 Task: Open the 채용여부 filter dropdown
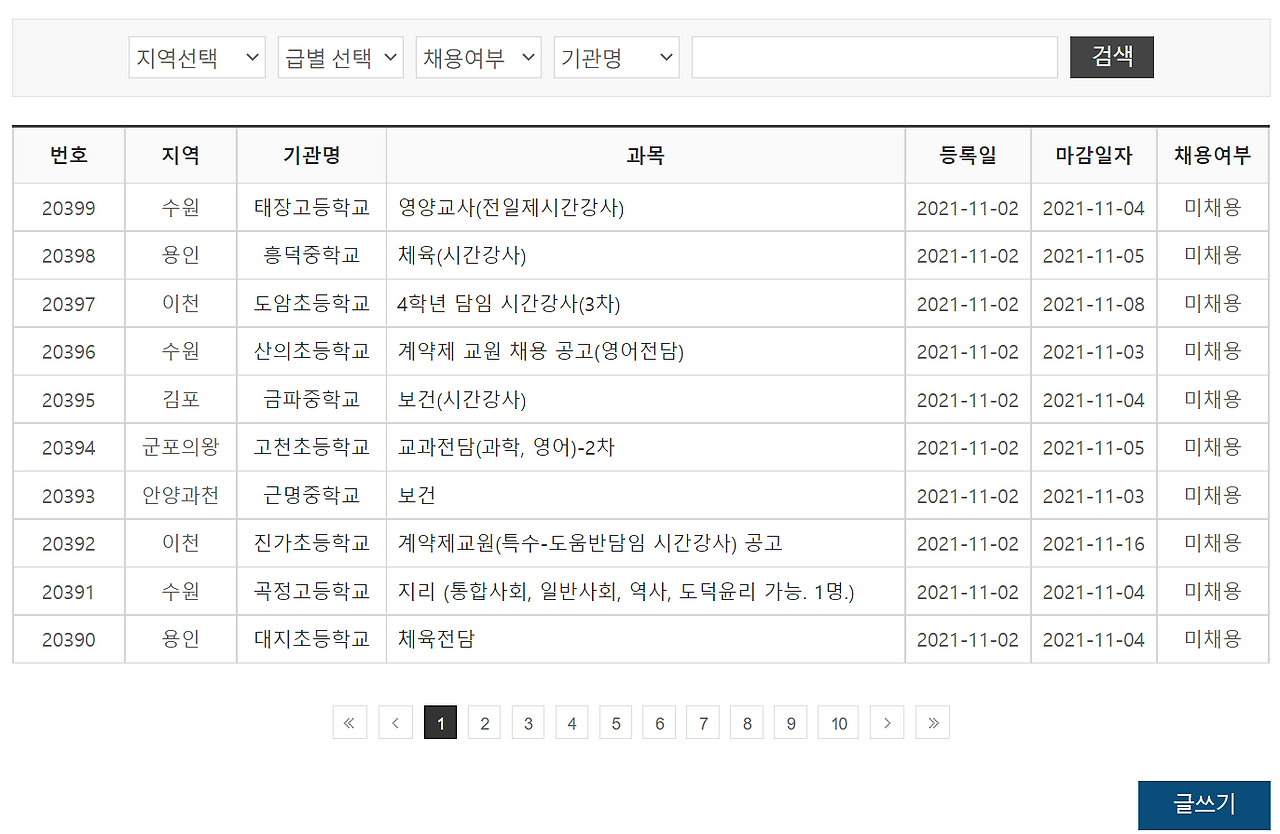479,57
